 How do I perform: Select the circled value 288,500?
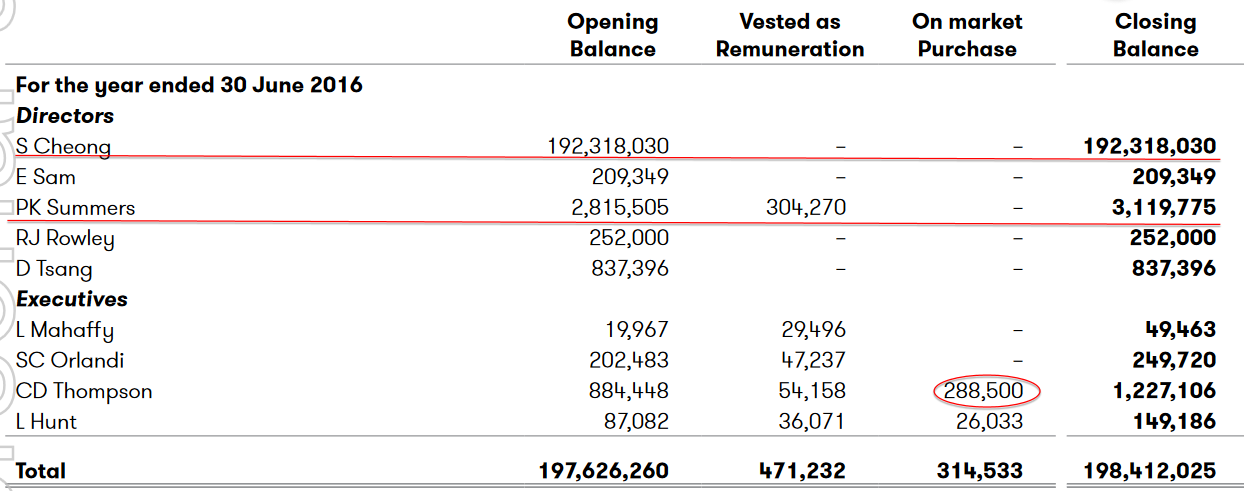(985, 391)
